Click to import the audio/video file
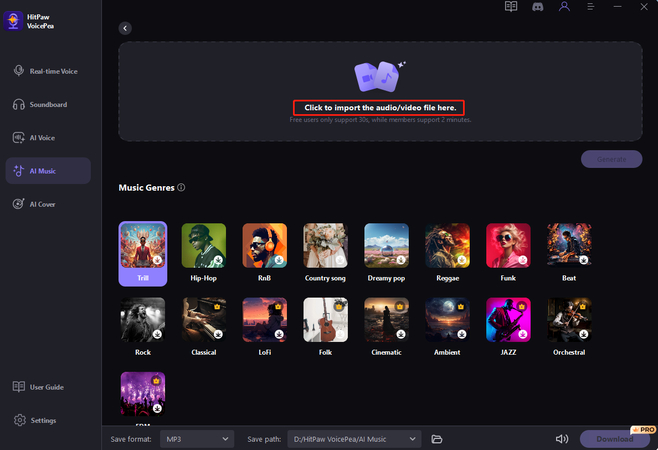The width and height of the screenshot is (658, 450). click(x=380, y=107)
